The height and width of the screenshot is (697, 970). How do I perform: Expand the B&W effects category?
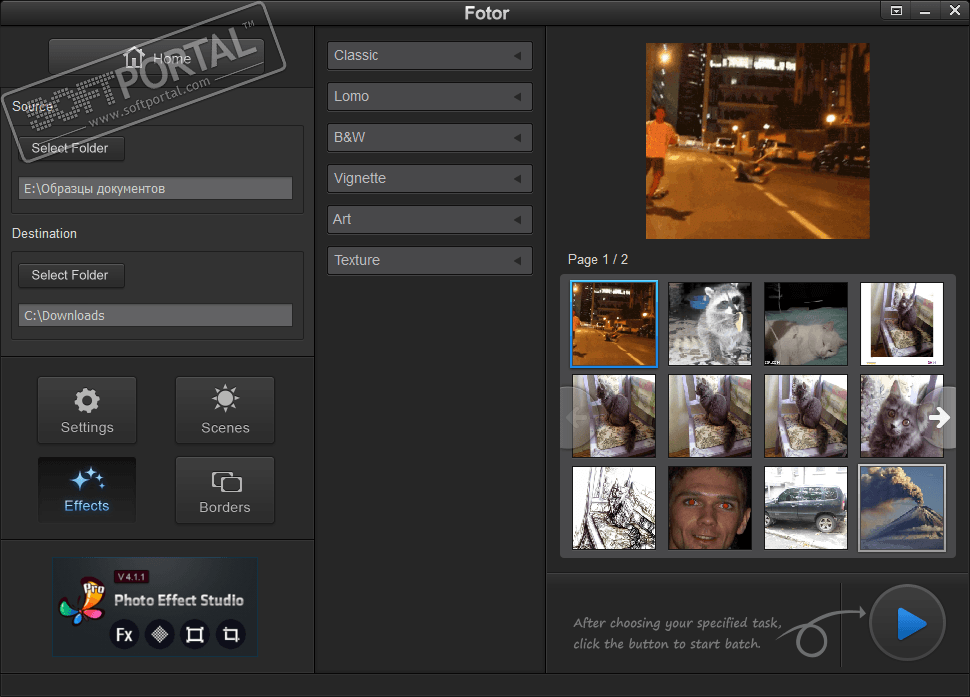pos(429,138)
